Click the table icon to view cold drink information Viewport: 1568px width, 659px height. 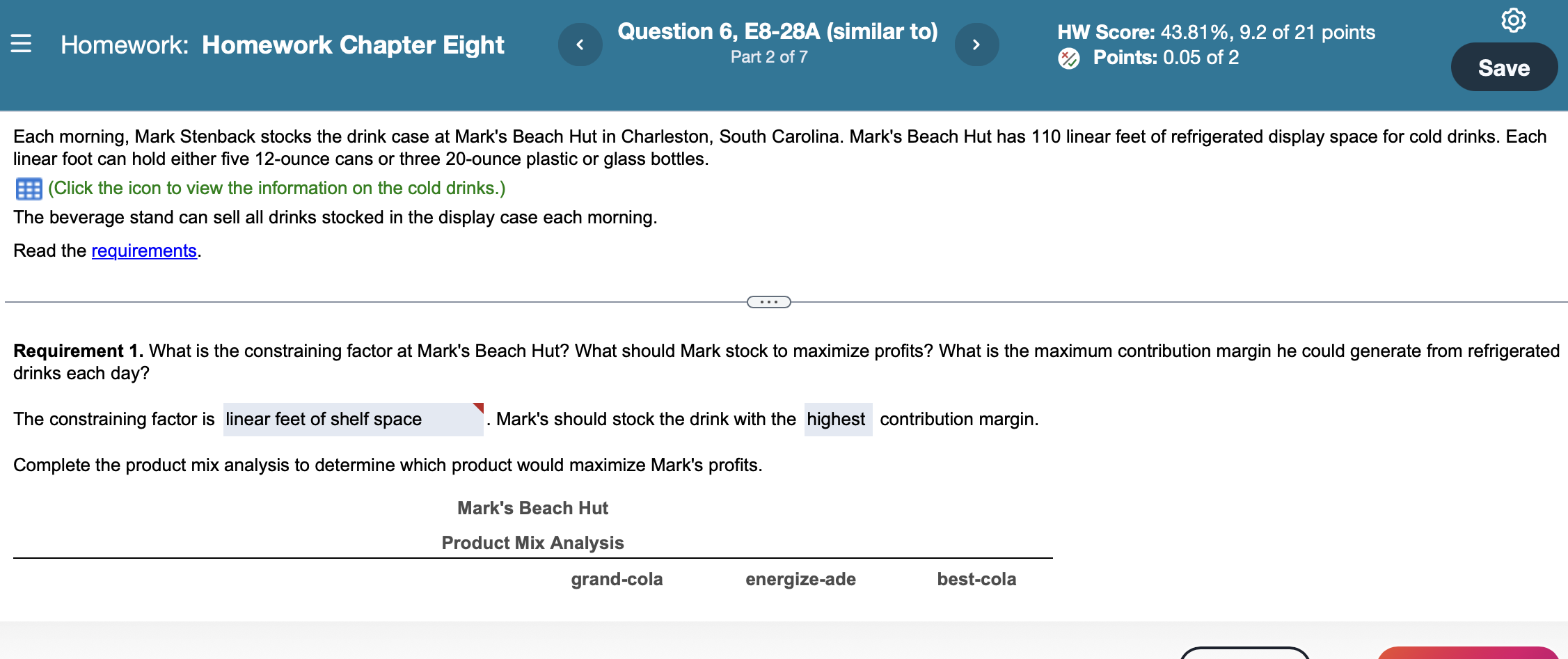(x=28, y=188)
